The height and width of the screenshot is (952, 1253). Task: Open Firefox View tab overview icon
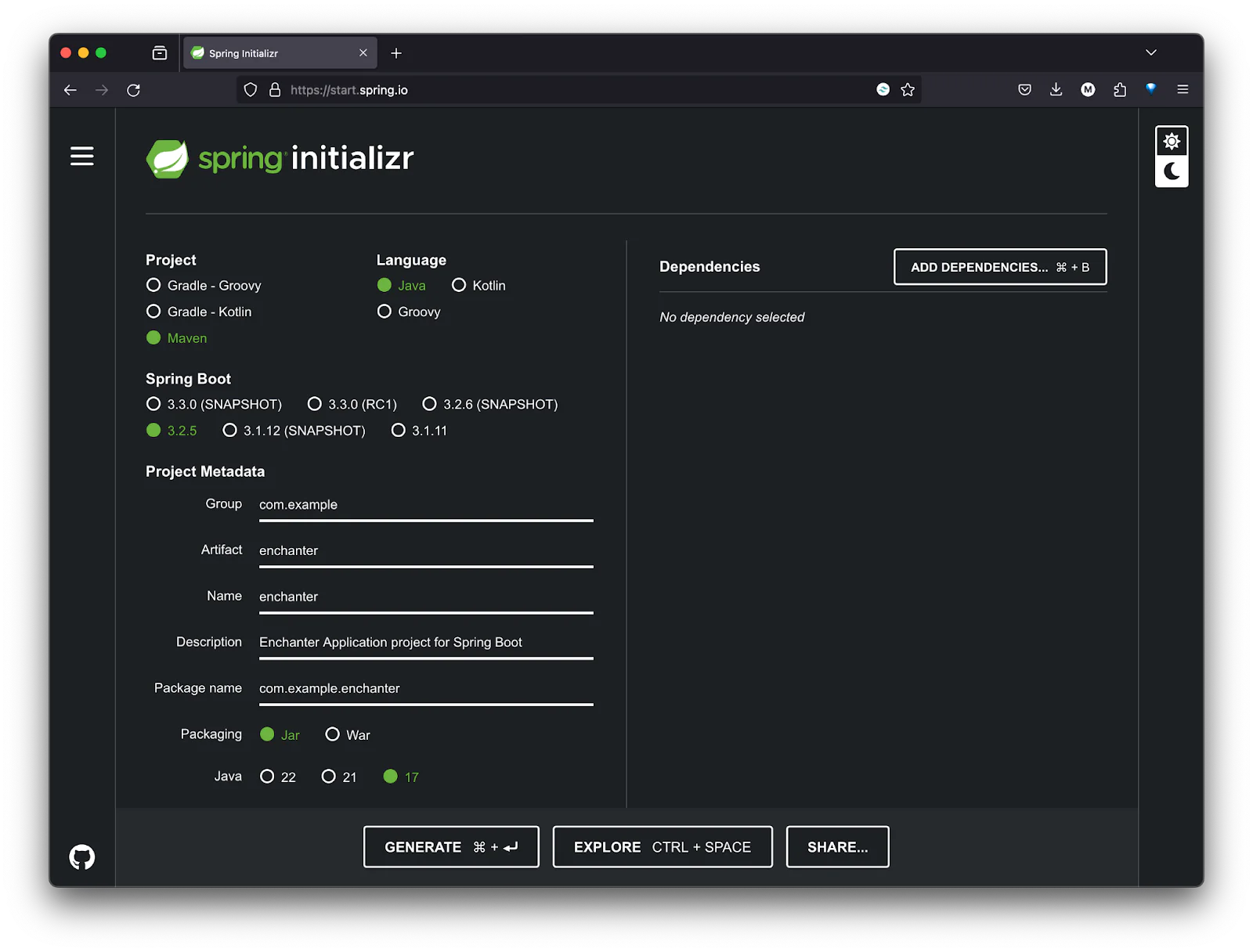160,53
